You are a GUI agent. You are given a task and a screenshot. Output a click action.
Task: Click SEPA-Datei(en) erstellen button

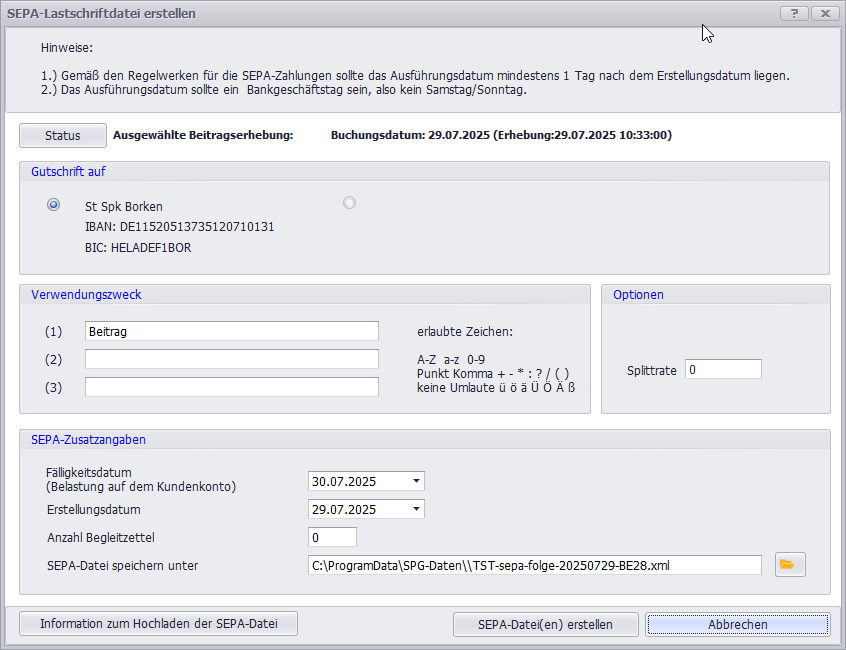pos(545,624)
